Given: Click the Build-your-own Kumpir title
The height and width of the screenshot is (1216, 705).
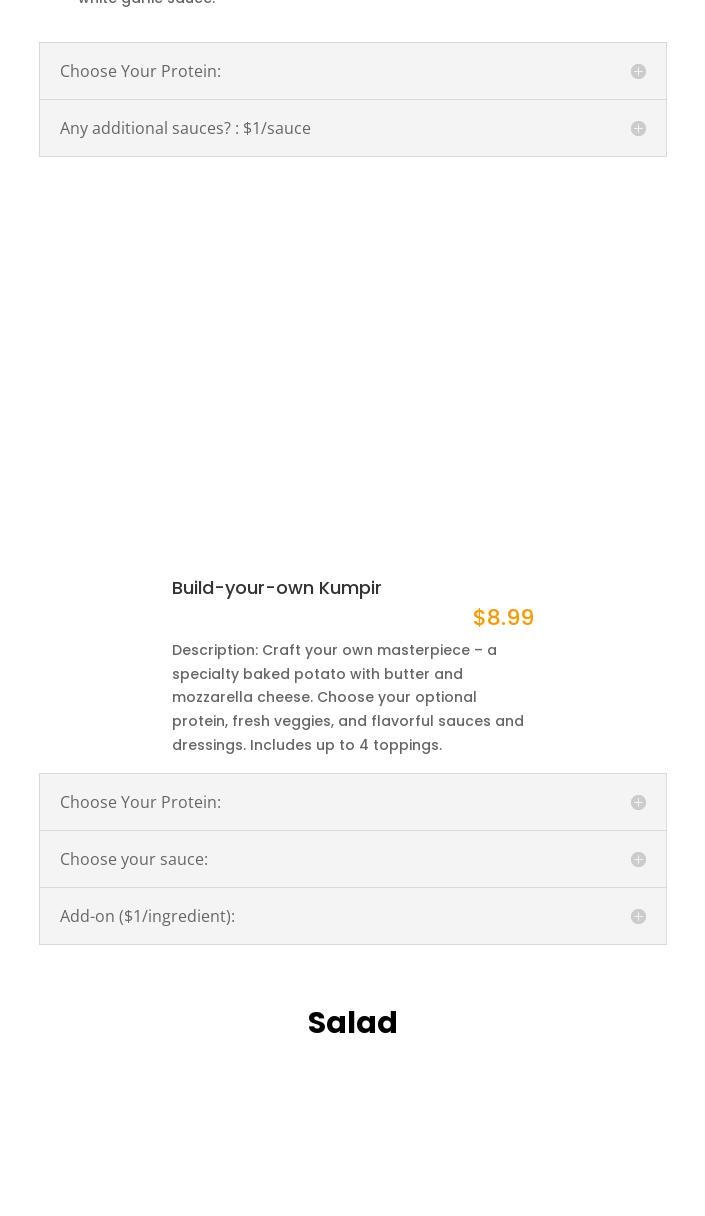Looking at the screenshot, I should click(x=276, y=588).
